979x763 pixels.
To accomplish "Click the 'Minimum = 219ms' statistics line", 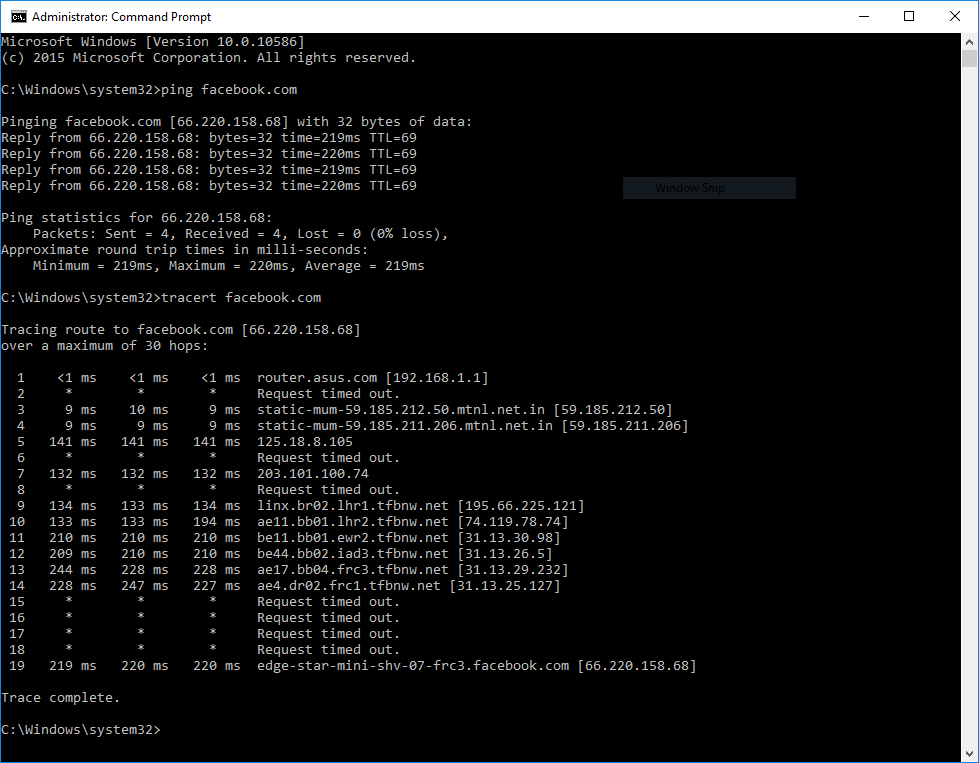I will click(x=229, y=266).
